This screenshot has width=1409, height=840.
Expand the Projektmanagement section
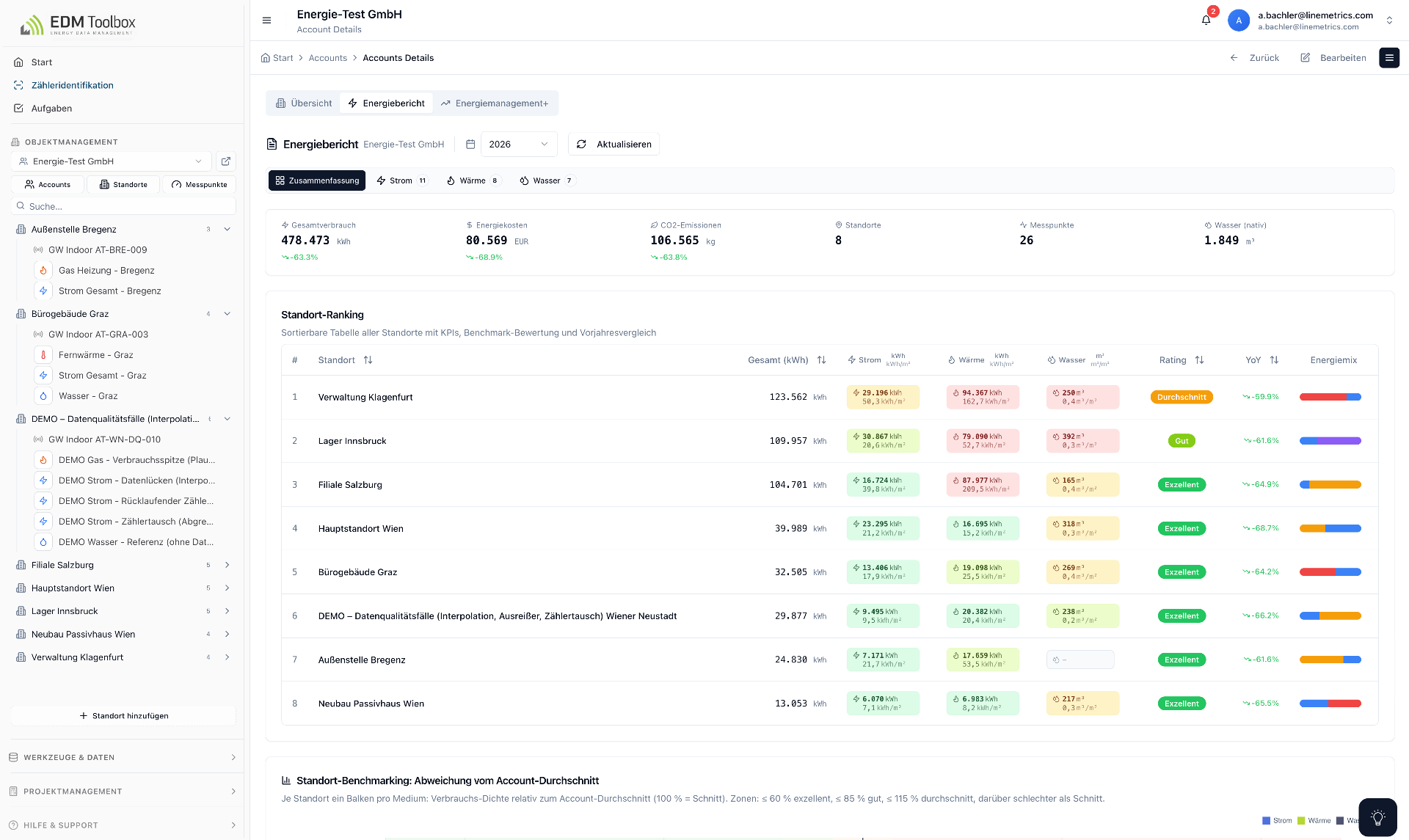(122, 791)
